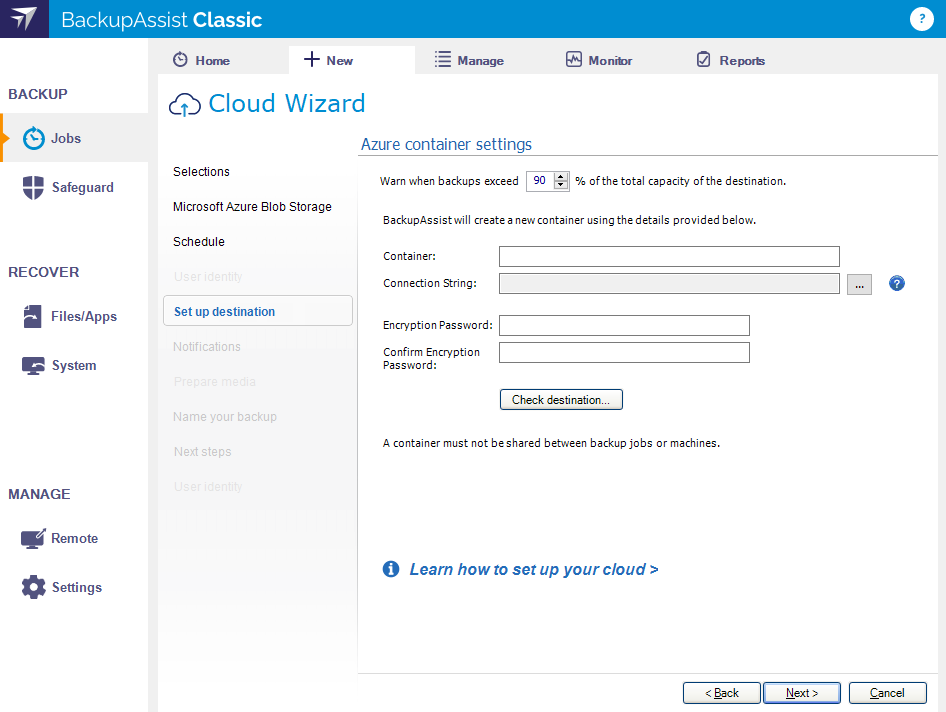Select the Prepare media wizard step
This screenshot has height=712, width=946.
click(x=215, y=381)
